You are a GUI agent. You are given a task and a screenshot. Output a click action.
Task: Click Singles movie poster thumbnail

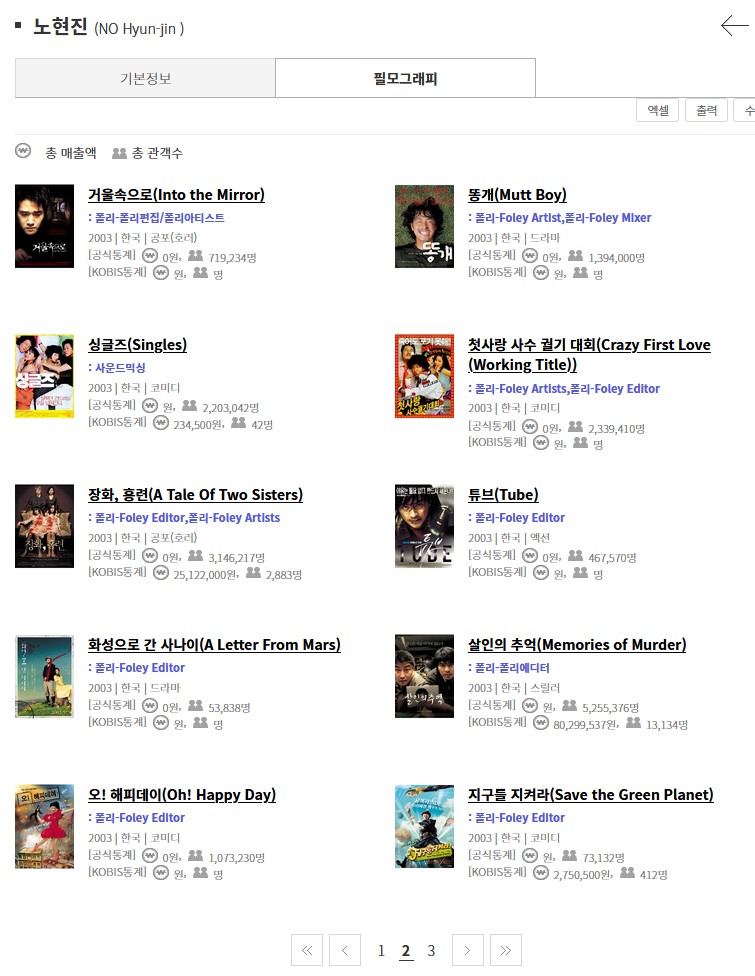[x=44, y=376]
